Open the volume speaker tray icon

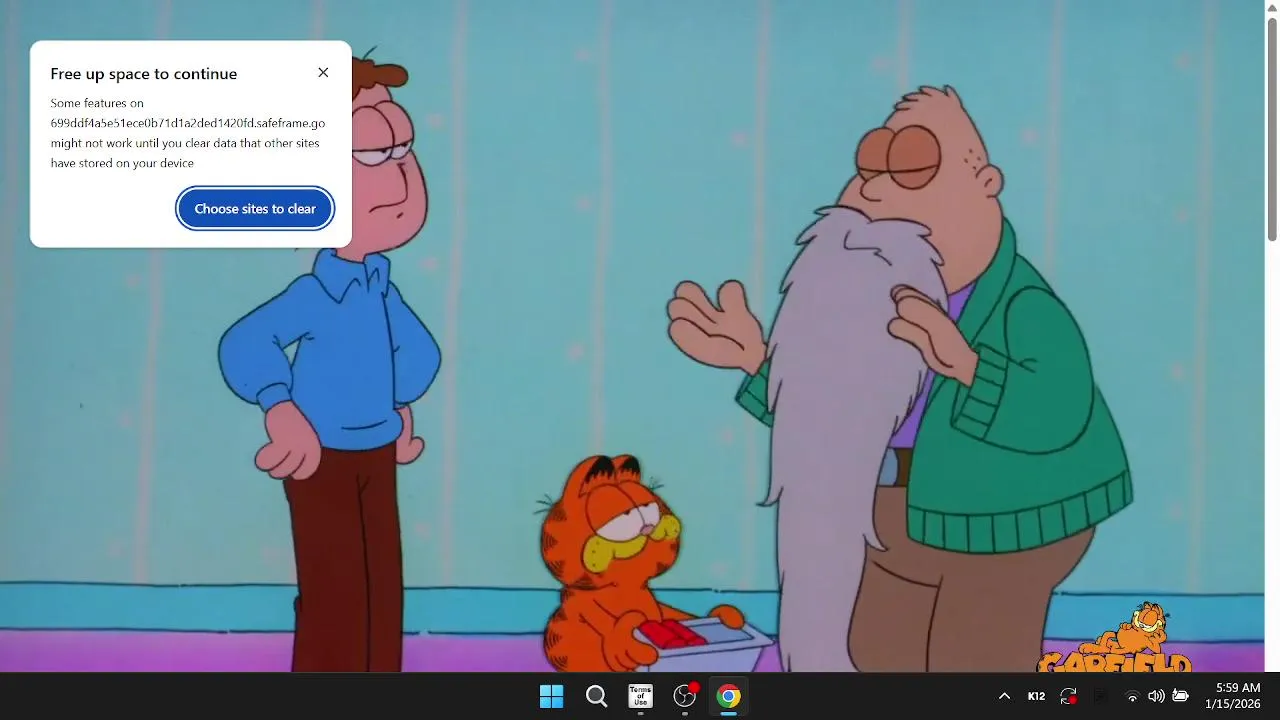[1156, 696]
